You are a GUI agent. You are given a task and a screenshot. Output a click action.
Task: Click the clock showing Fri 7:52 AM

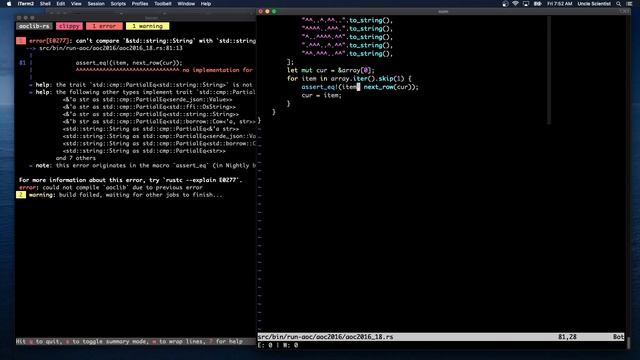[x=560, y=4]
